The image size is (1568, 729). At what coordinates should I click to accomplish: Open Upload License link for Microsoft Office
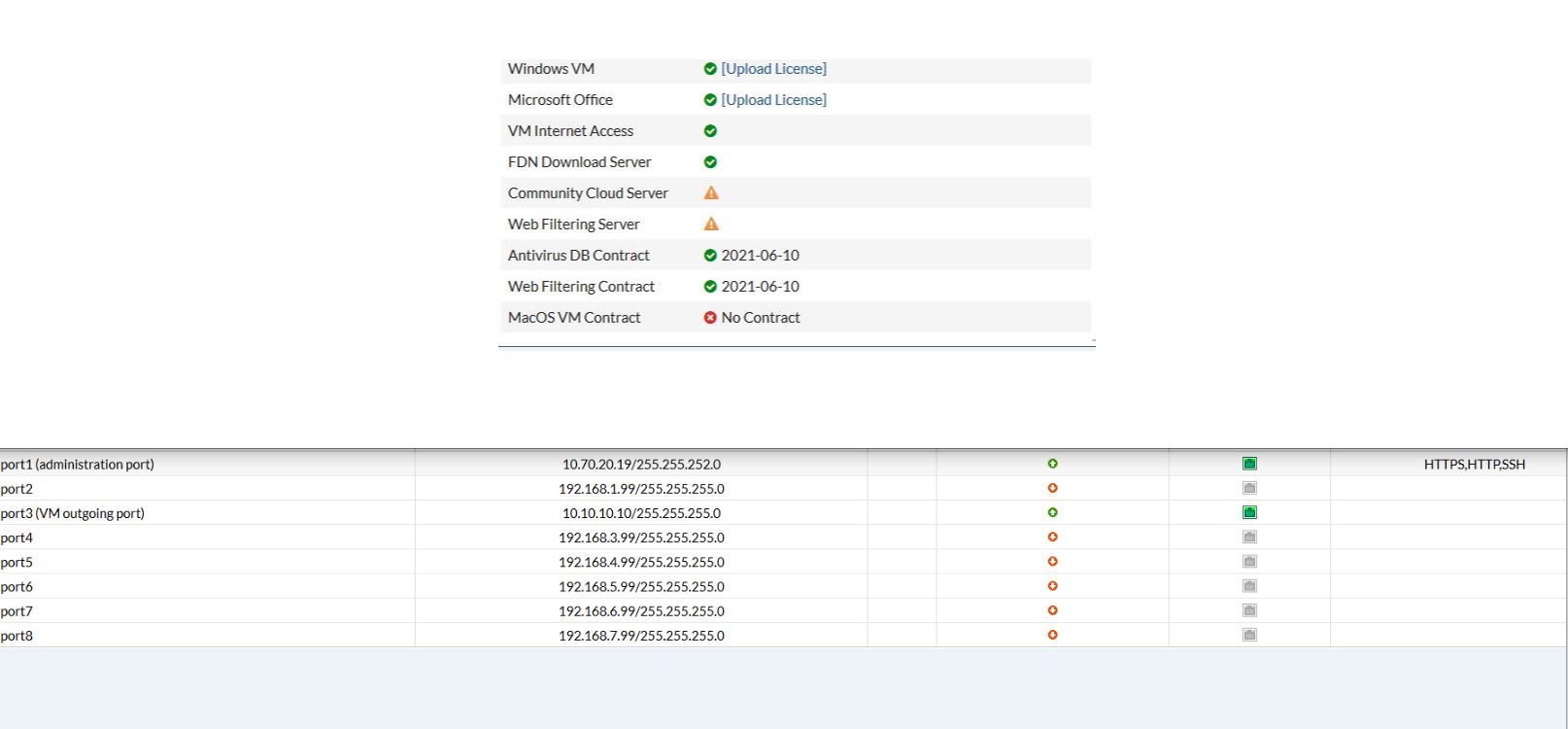(x=773, y=100)
